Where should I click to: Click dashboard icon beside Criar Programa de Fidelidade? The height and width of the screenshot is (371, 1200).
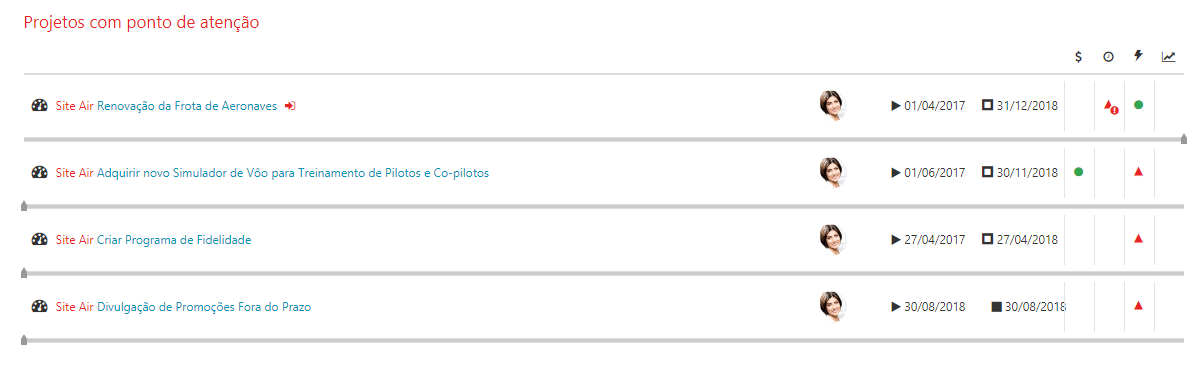click(x=40, y=240)
